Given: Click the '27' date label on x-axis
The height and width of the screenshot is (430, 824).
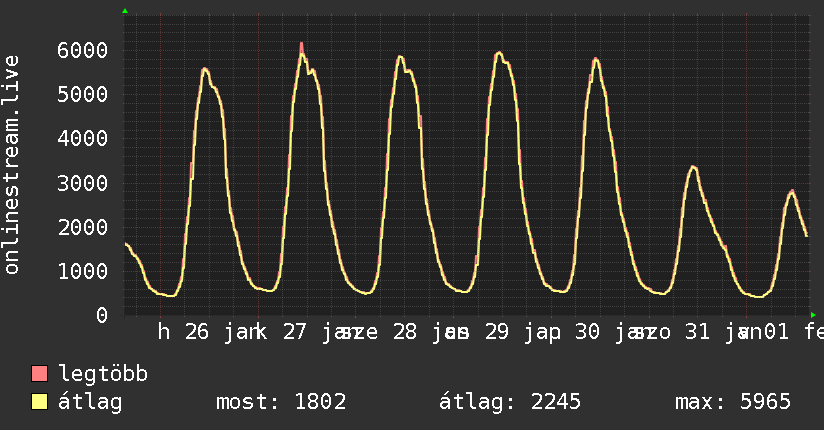Looking at the screenshot, I should click(x=294, y=332).
